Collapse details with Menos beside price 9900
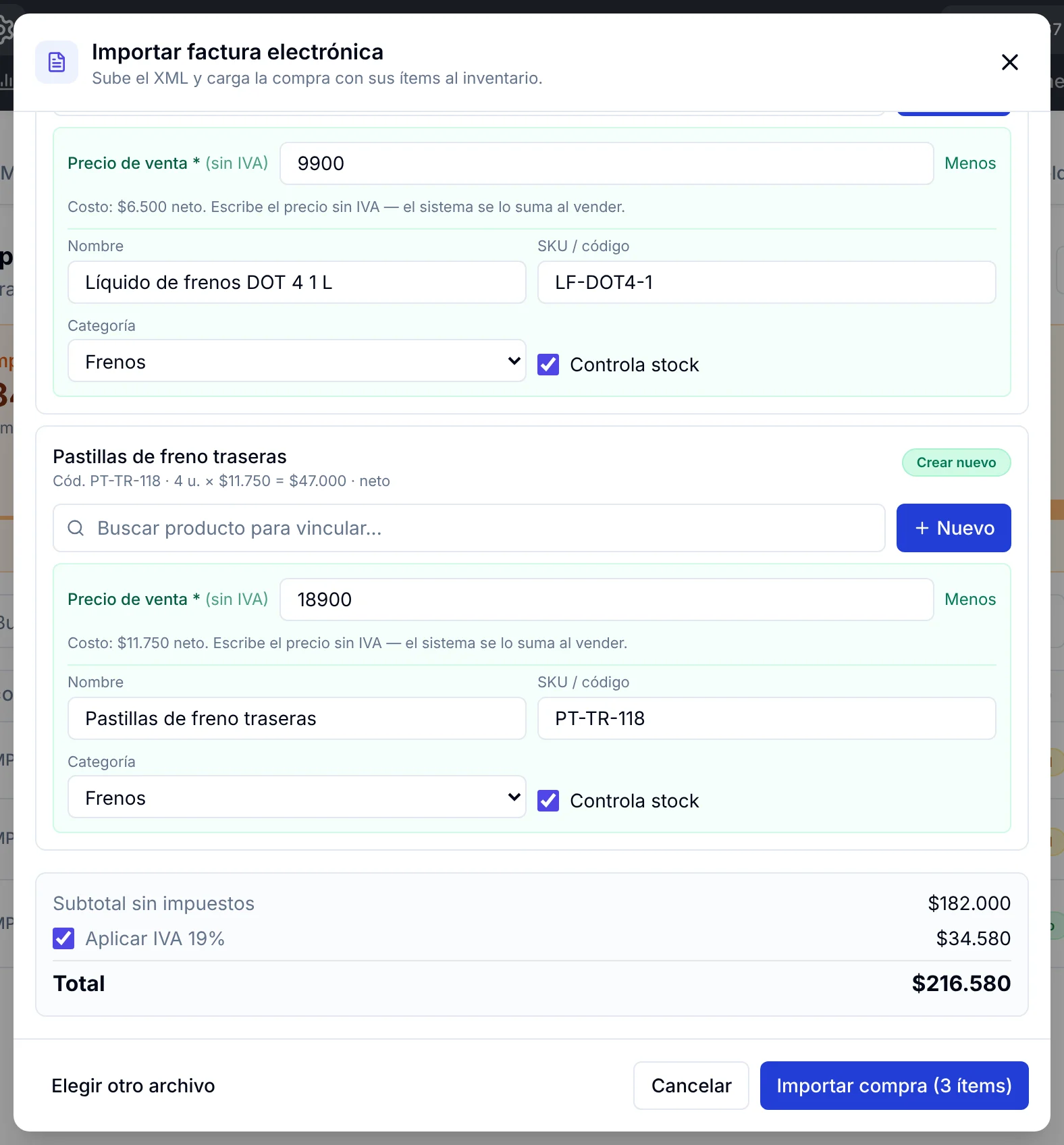Viewport: 1064px width, 1145px height. 970,163
